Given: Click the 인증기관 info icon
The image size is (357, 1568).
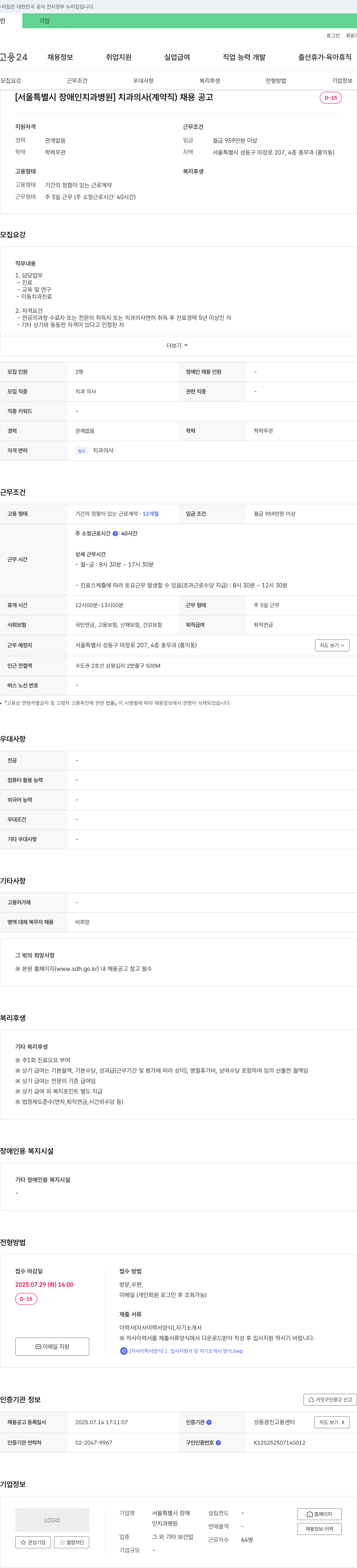Looking at the screenshot, I should point(209,1422).
